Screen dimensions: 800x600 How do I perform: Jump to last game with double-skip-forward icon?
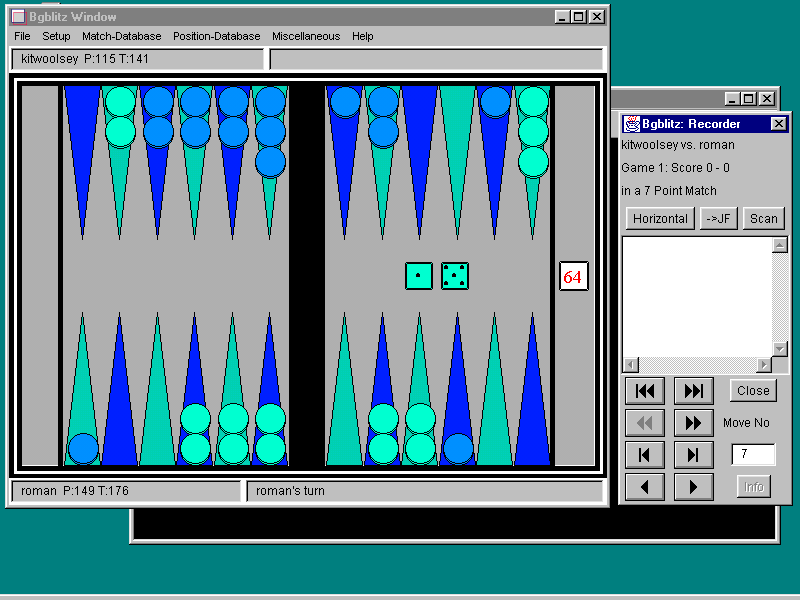pos(693,391)
